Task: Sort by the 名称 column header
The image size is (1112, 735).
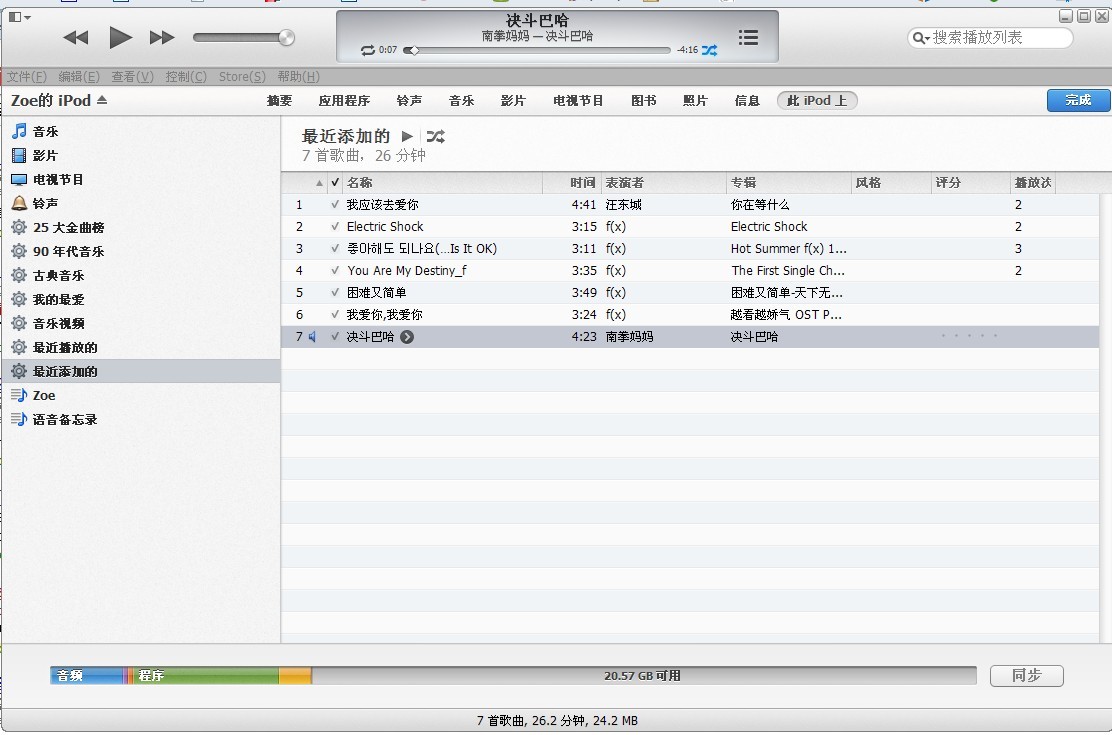Action: [x=443, y=182]
